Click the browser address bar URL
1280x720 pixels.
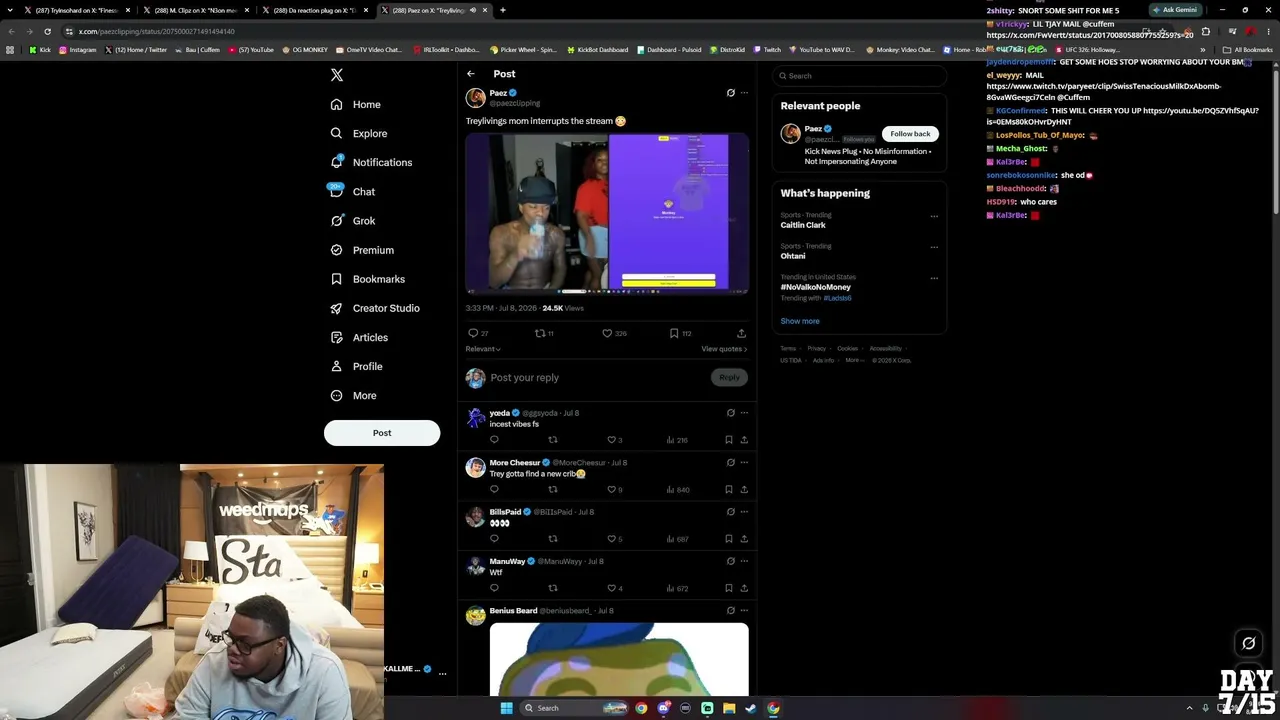click(157, 31)
